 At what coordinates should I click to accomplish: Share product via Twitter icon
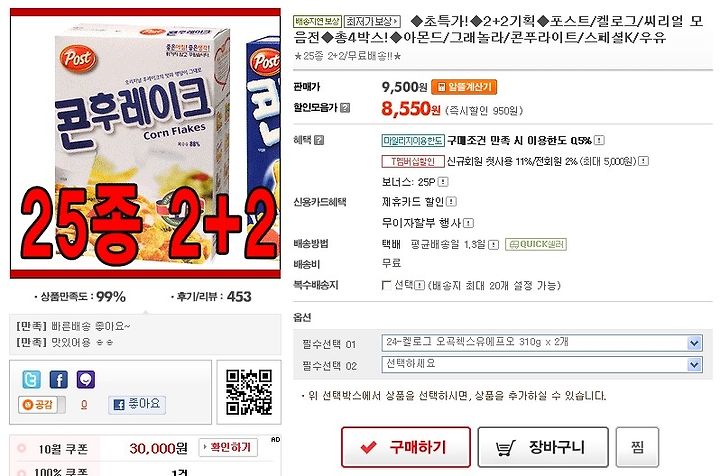[31, 380]
